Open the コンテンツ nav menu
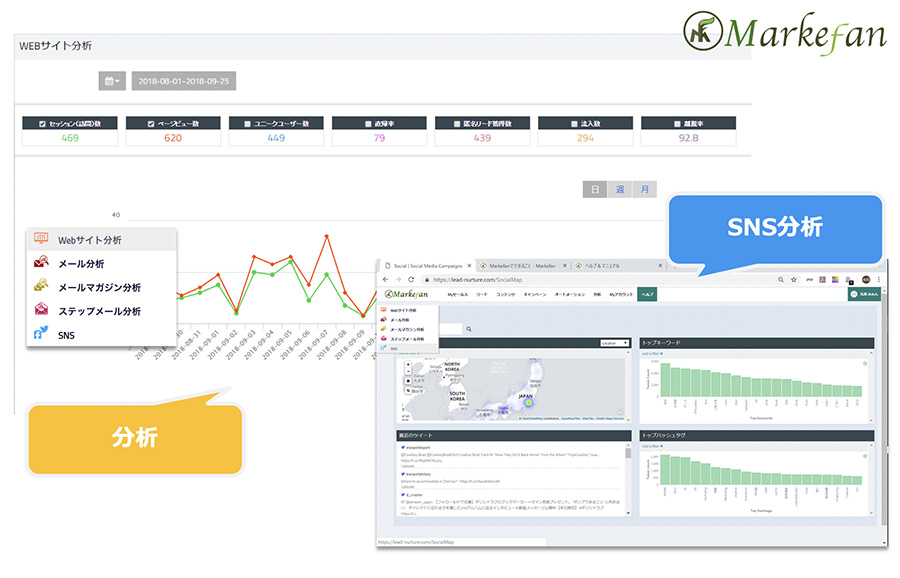This screenshot has width=900, height=578. pyautogui.click(x=506, y=294)
